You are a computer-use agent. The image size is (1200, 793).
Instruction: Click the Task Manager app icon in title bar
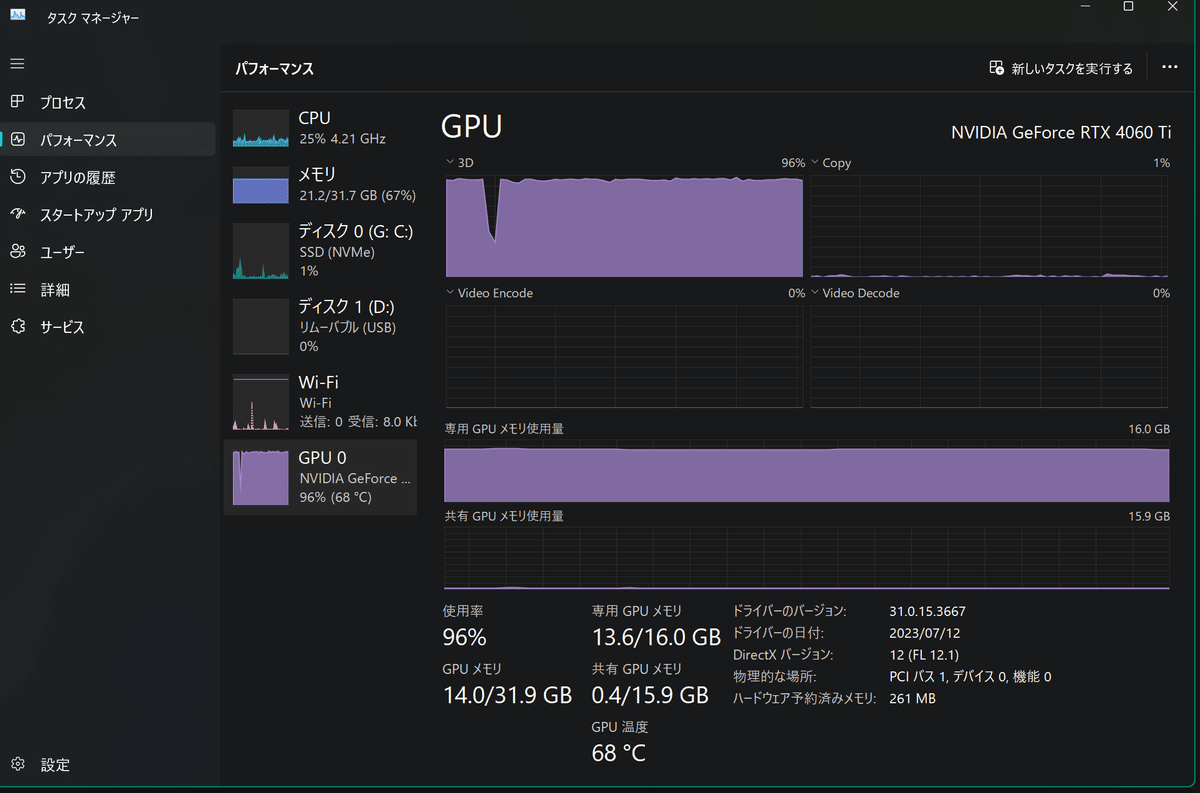coord(18,15)
